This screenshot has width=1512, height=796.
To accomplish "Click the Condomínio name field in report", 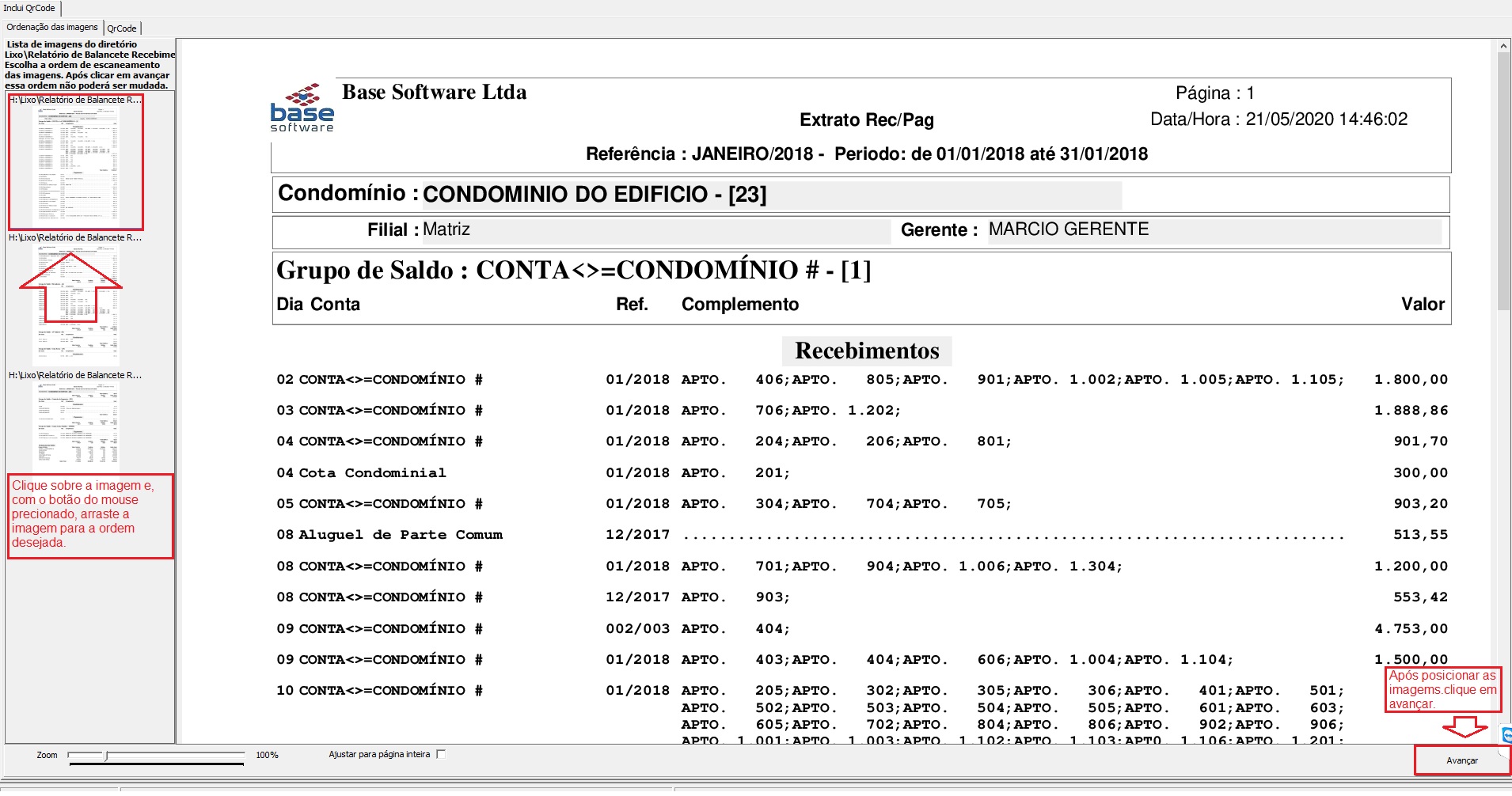I will tap(772, 195).
